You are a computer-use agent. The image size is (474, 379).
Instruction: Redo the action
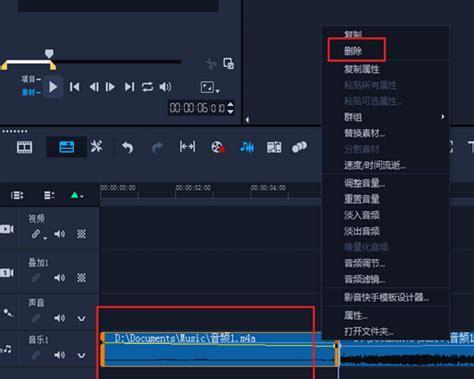coord(157,147)
